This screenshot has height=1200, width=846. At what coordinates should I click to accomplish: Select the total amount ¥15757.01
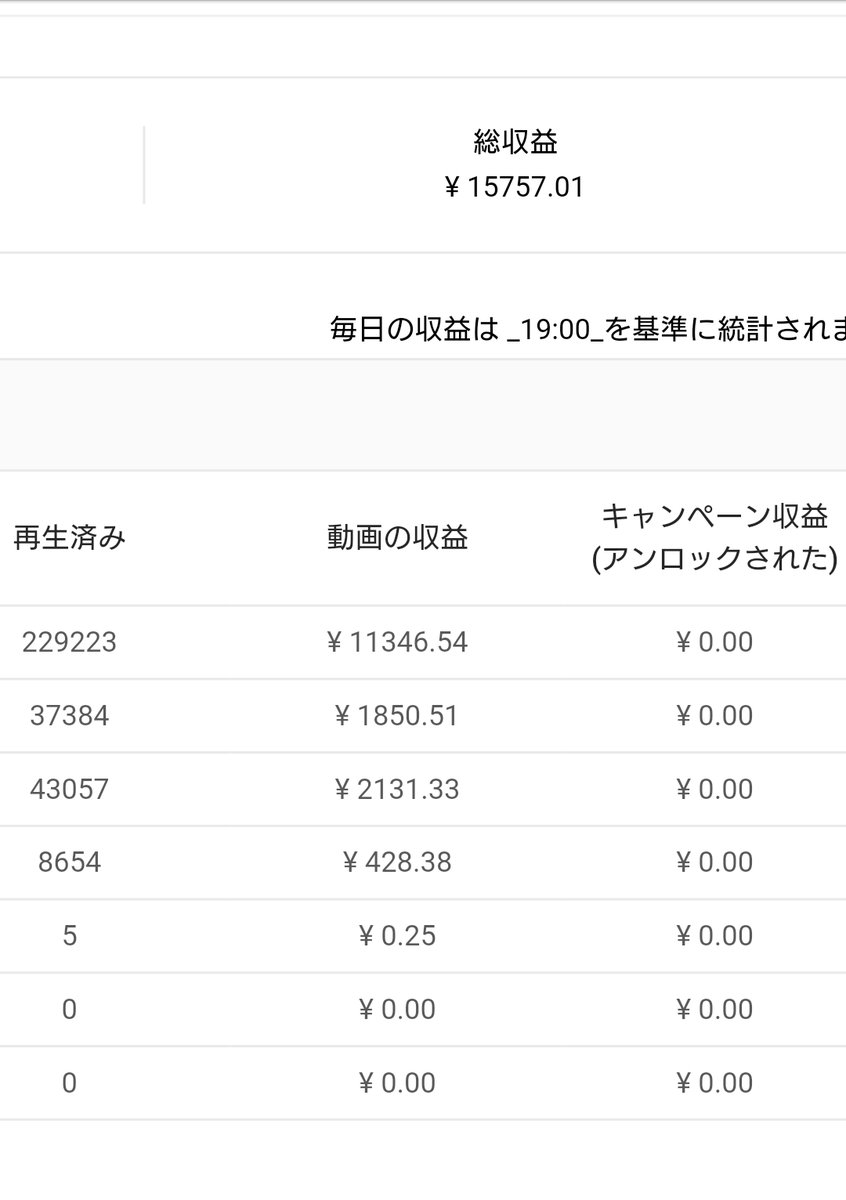[x=514, y=187]
